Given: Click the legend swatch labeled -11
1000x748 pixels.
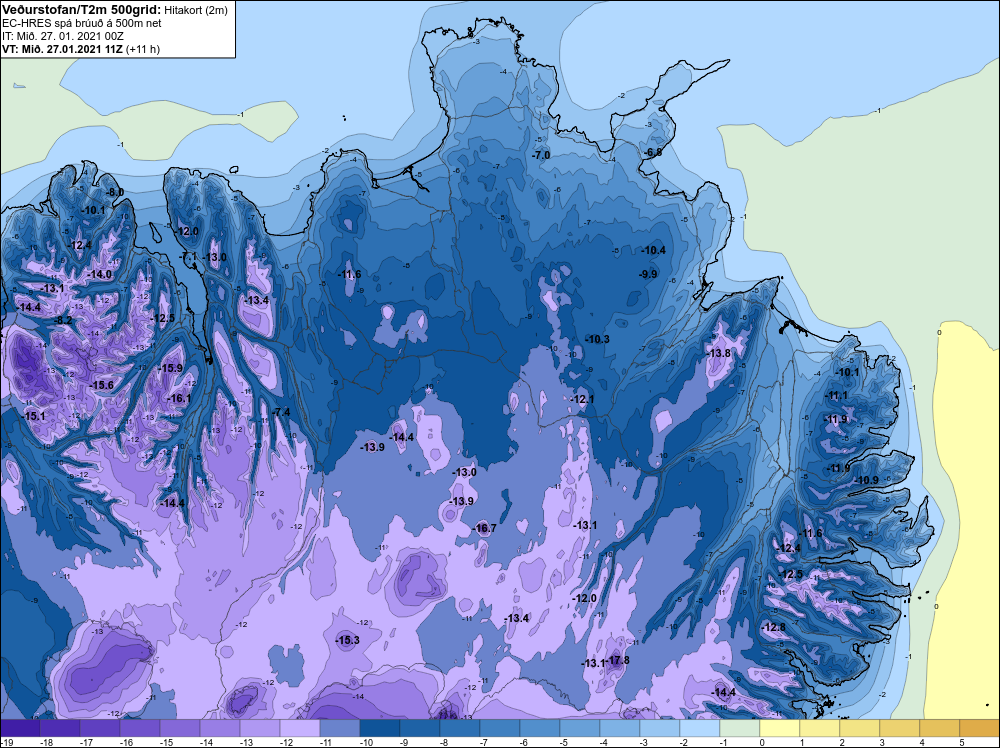Looking at the screenshot, I should [340, 729].
